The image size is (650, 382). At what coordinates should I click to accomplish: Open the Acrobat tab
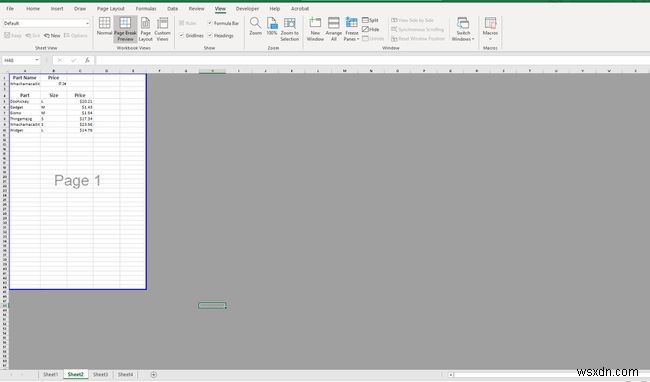click(300, 8)
